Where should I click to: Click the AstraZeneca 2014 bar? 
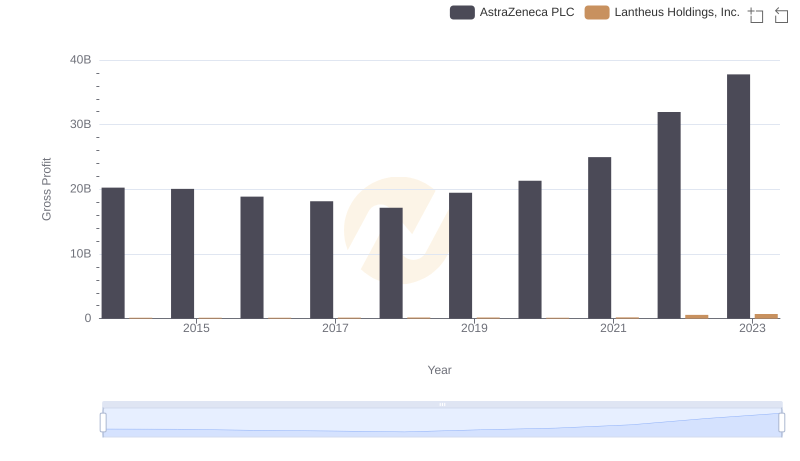[113, 253]
